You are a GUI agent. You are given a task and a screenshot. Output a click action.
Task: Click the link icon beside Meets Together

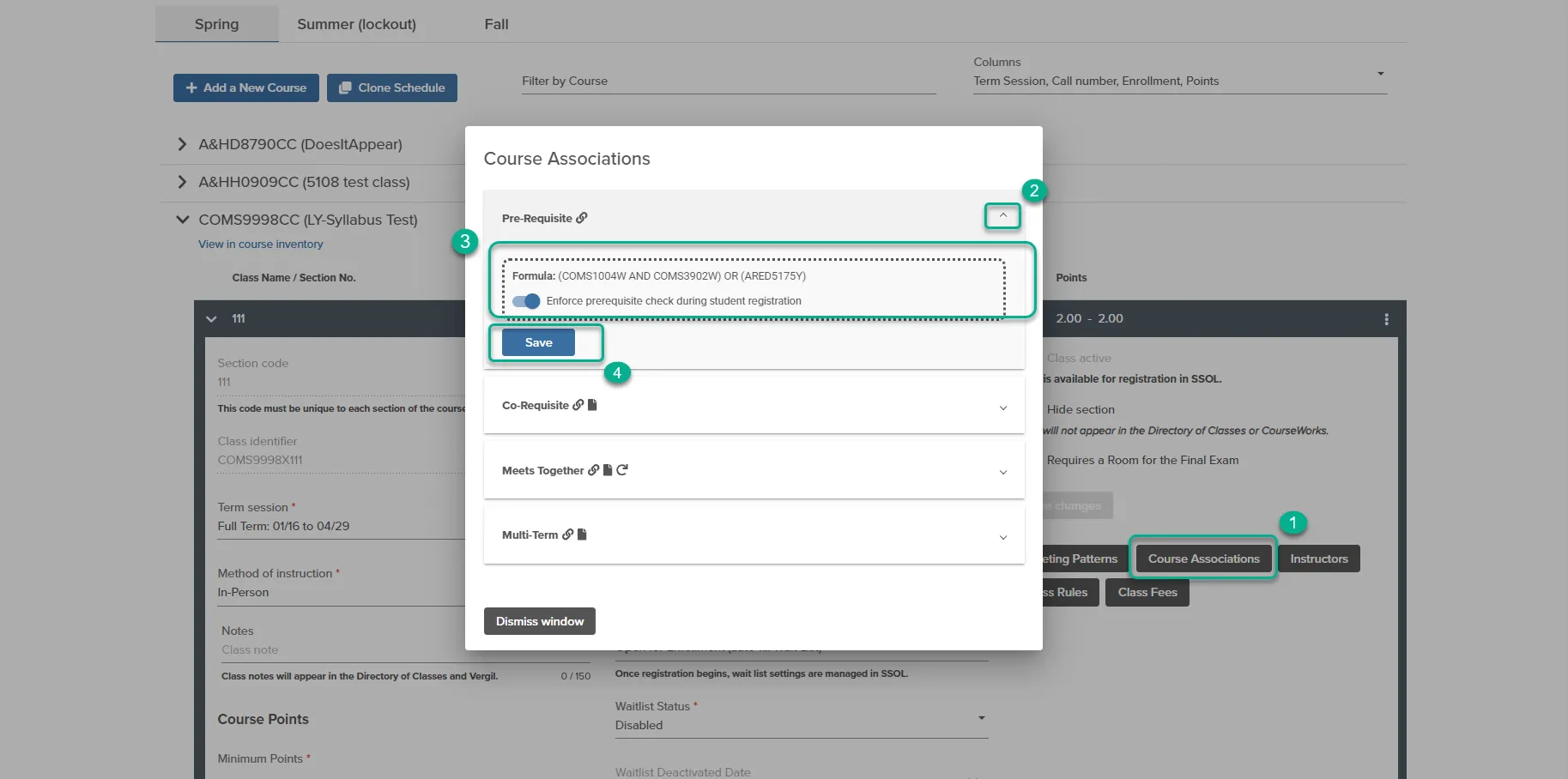593,470
